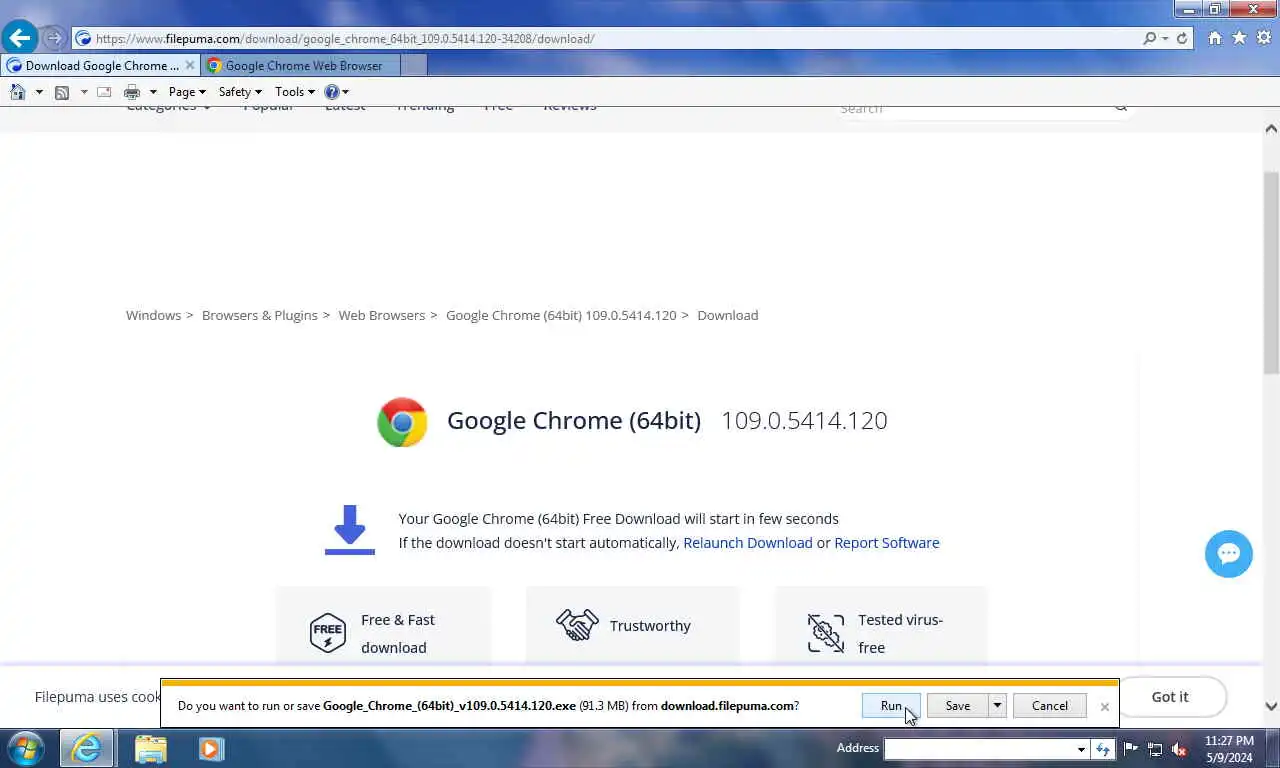This screenshot has height=768, width=1280.
Task: Click the scrollbar down arrow
Action: point(1271,707)
